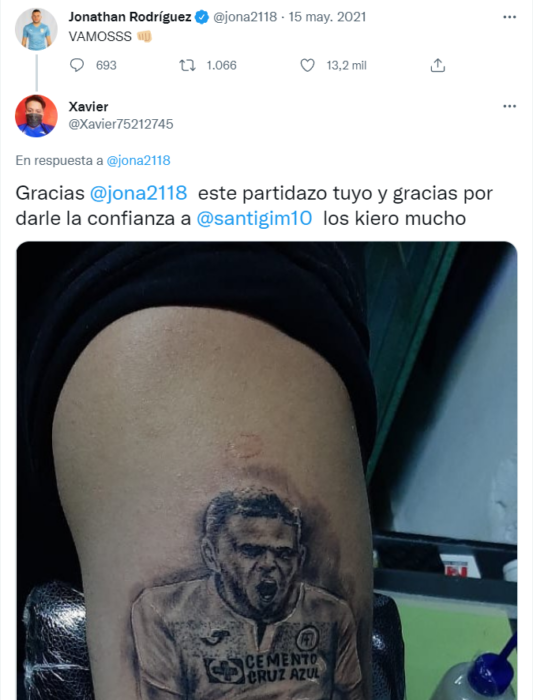Image resolution: width=533 pixels, height=700 pixels.
Task: Open the more options menu on Xavier's reply
Action: (509, 106)
